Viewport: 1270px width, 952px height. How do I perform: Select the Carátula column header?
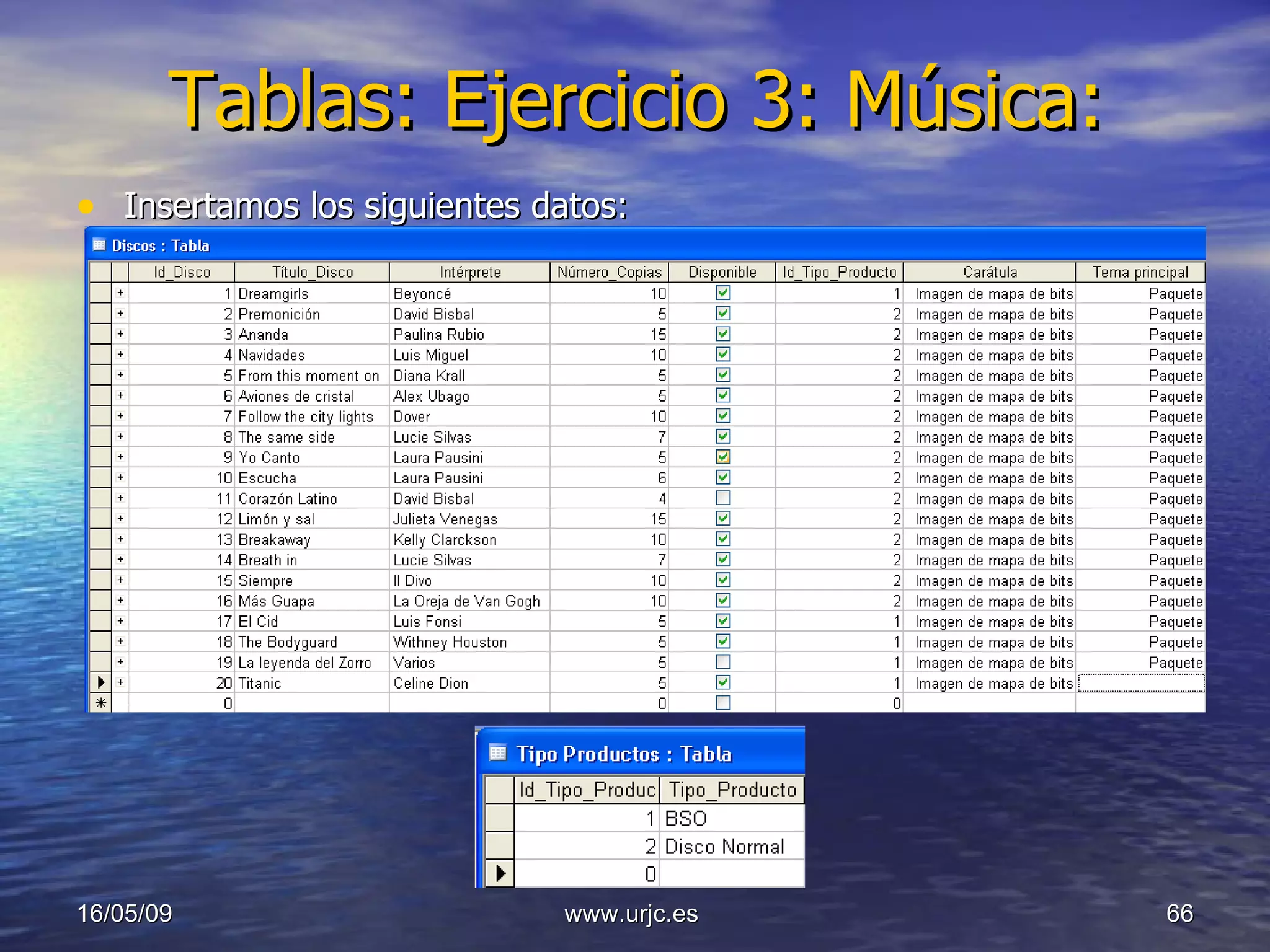pos(989,272)
